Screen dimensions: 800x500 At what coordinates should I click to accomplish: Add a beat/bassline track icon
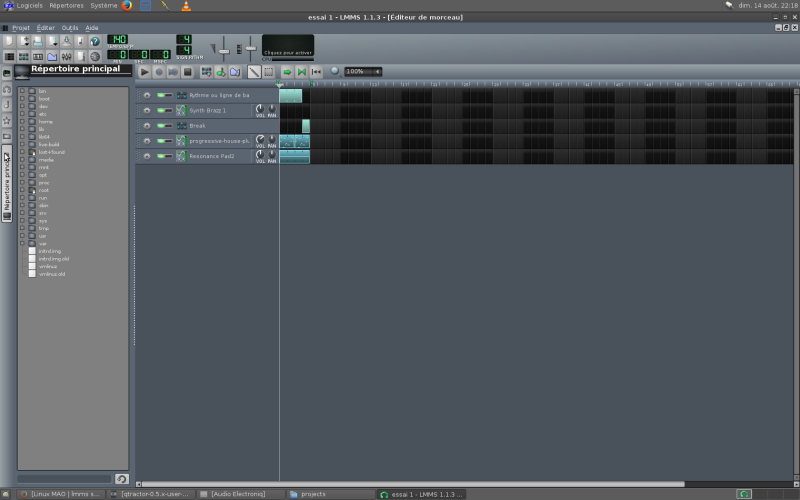coord(206,72)
